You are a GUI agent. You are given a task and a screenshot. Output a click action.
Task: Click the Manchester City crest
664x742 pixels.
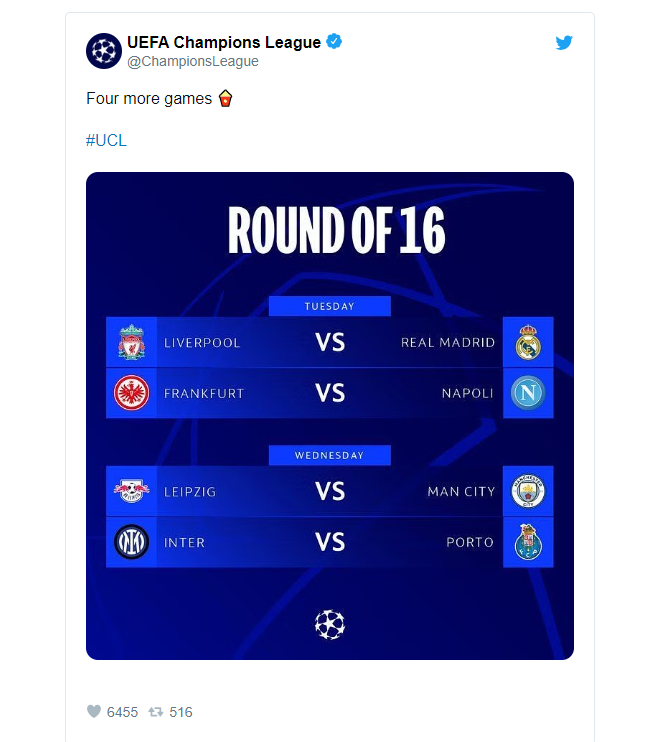528,491
